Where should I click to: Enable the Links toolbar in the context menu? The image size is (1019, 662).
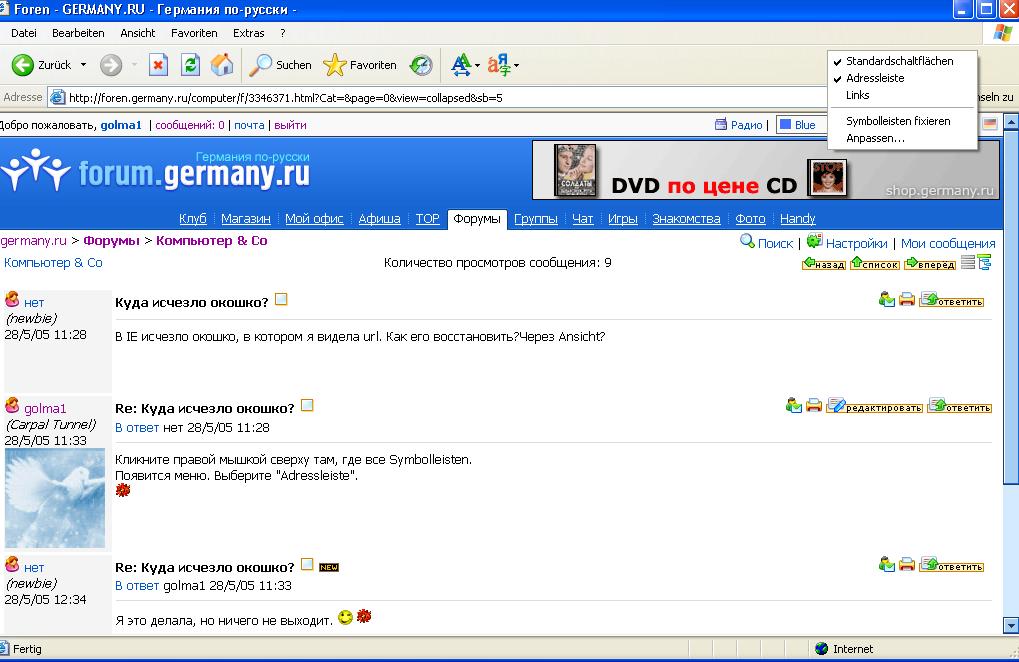coord(857,95)
